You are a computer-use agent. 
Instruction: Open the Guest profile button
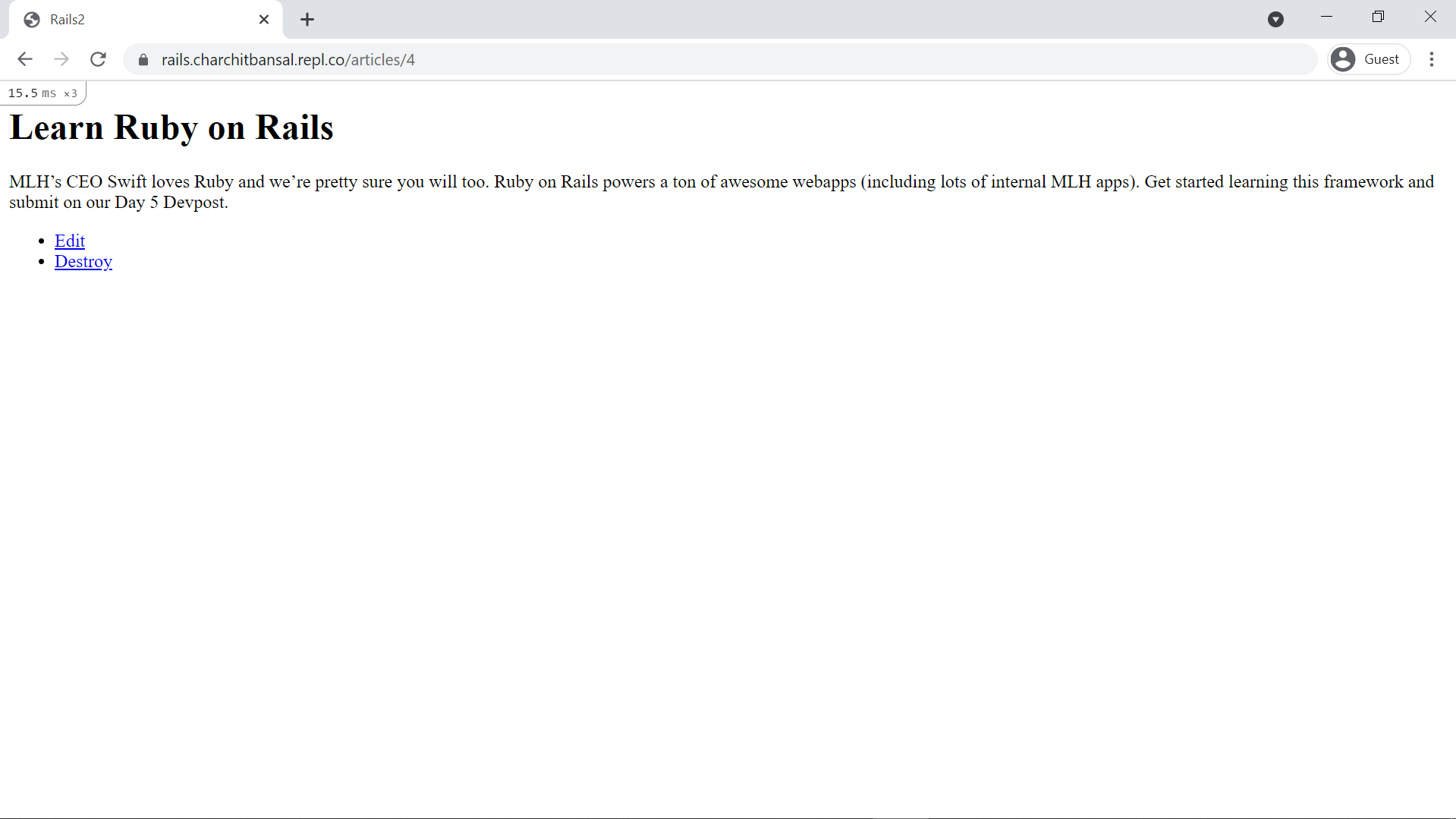[x=1369, y=59]
